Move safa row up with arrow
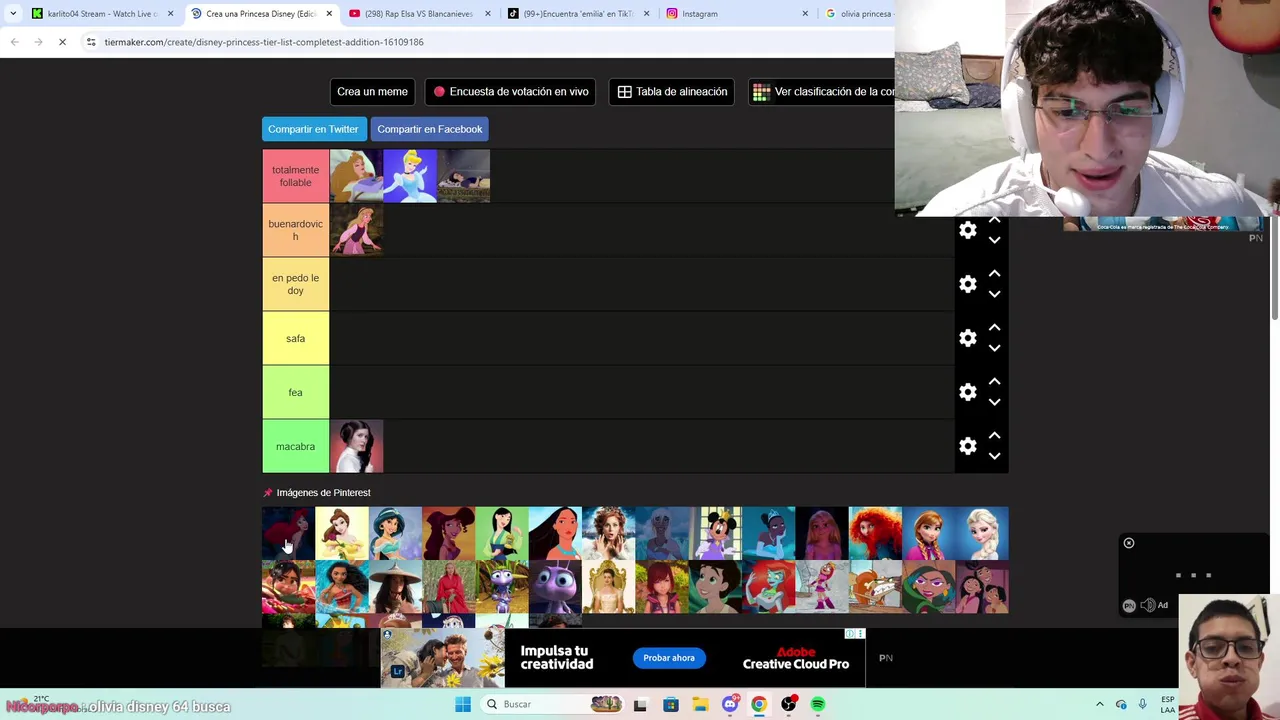 coord(994,327)
